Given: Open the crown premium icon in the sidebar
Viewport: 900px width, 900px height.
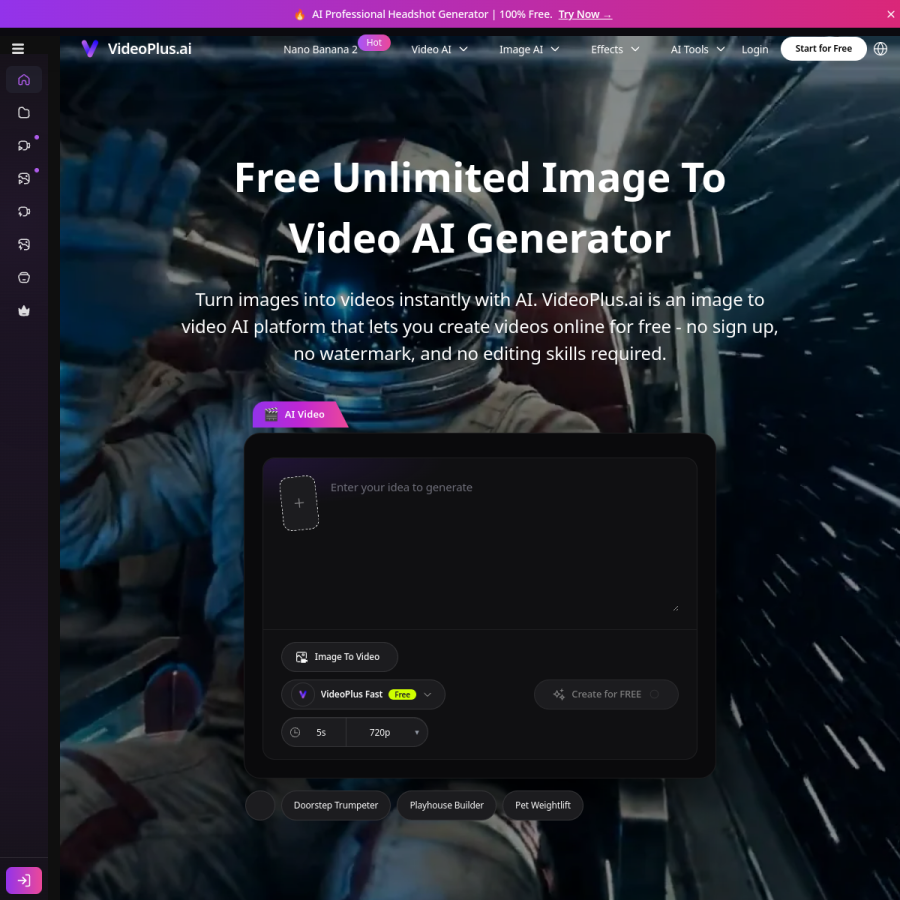Looking at the screenshot, I should [x=24, y=311].
